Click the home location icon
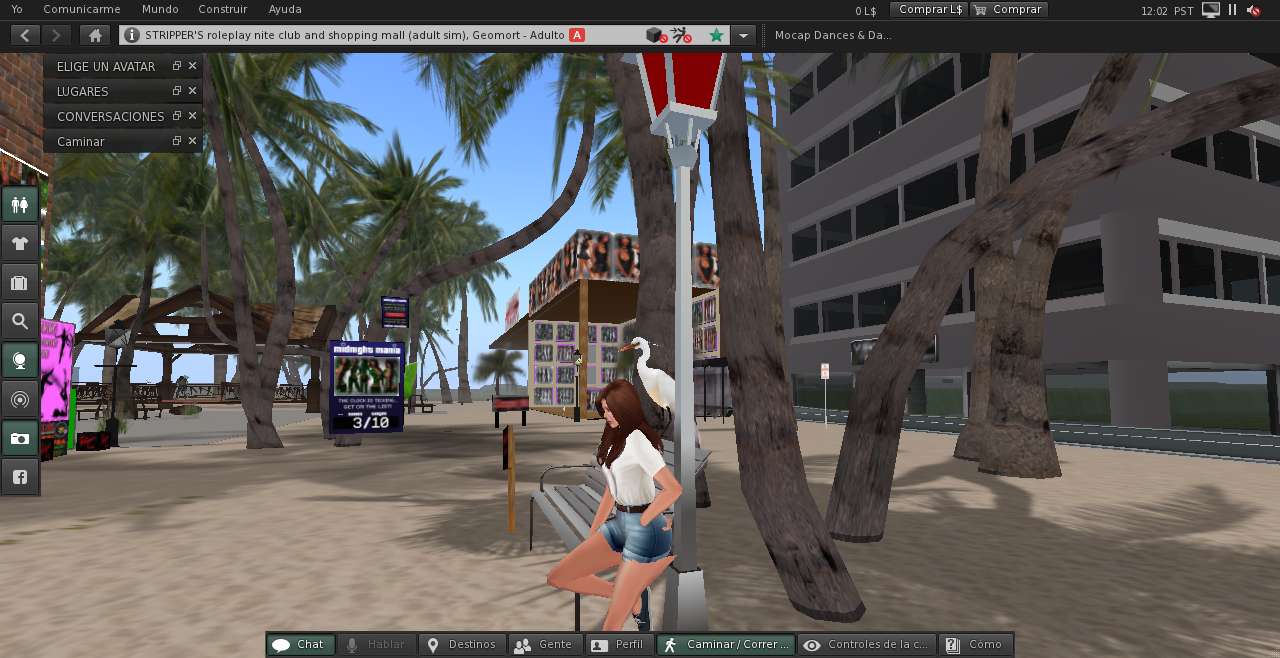Viewport: 1280px width, 658px height. 95,35
